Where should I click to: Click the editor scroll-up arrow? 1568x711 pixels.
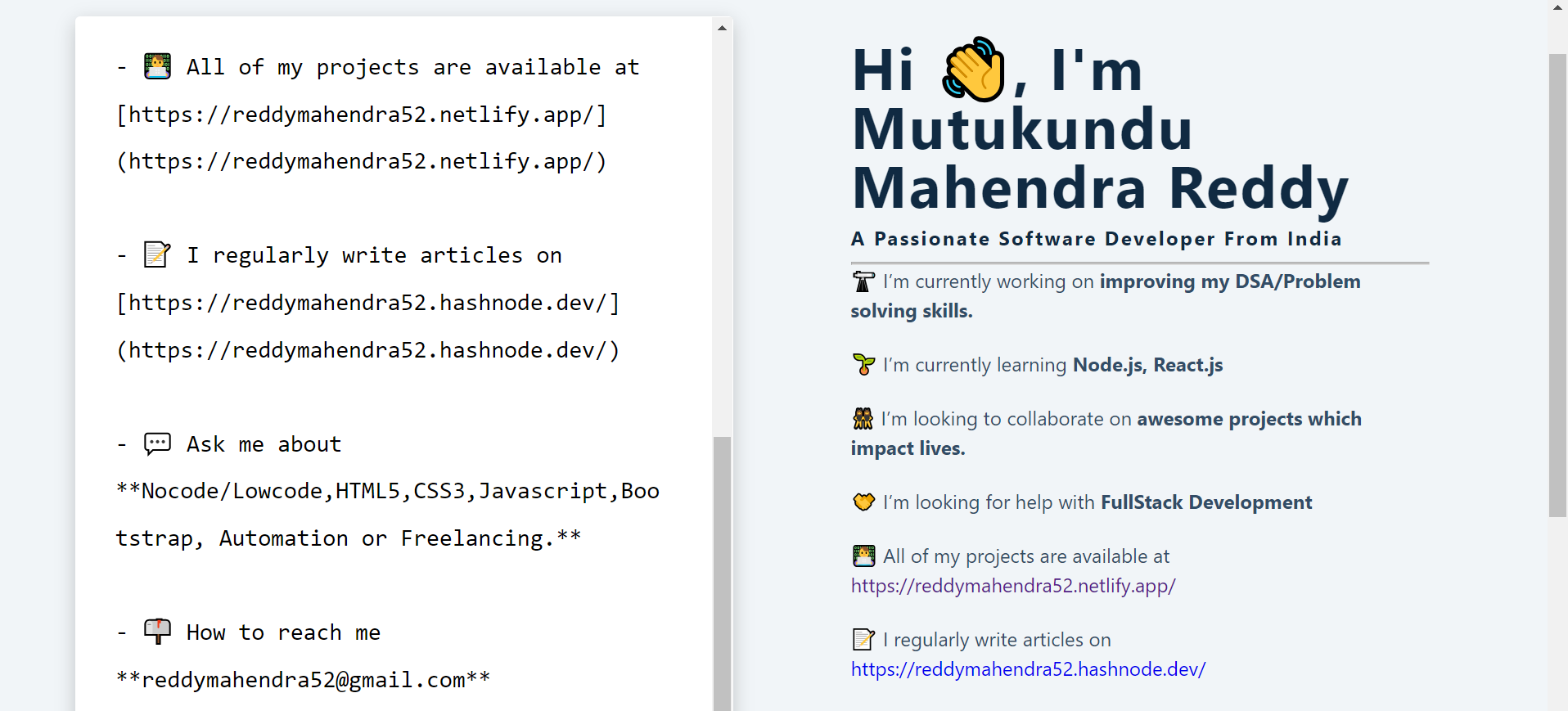[722, 28]
